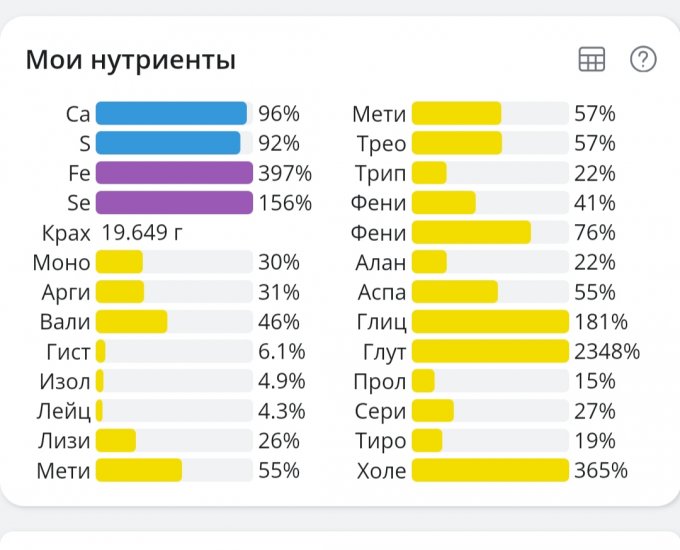This screenshot has width=680, height=550.
Task: Tap the Фени 76% progress bar
Action: [490, 233]
